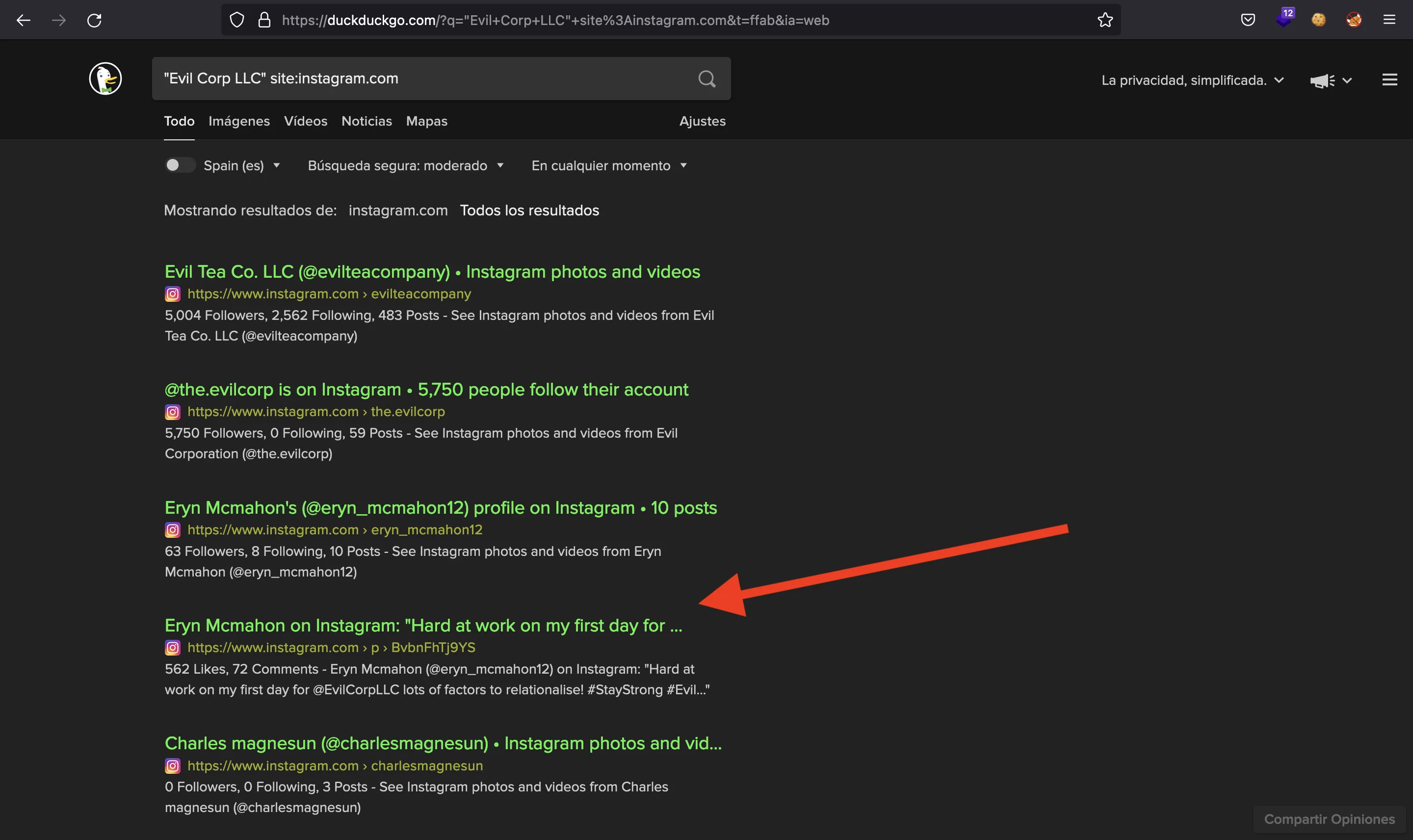
Task: Open the Búsqueda segura: moderado dropdown
Action: click(x=405, y=165)
